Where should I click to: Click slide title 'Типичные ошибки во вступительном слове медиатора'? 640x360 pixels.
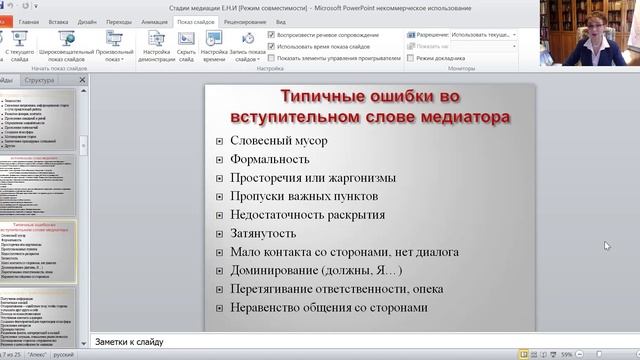pyautogui.click(x=370, y=106)
